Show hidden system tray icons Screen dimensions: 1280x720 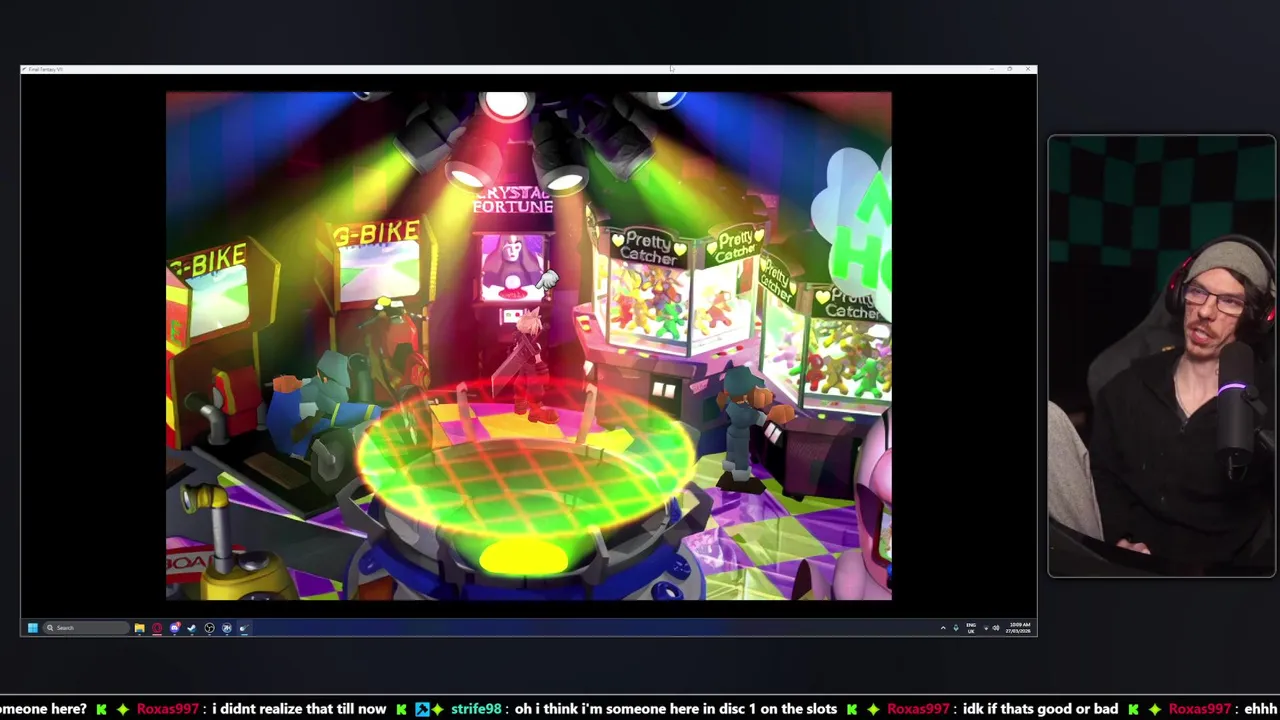pyautogui.click(x=943, y=628)
